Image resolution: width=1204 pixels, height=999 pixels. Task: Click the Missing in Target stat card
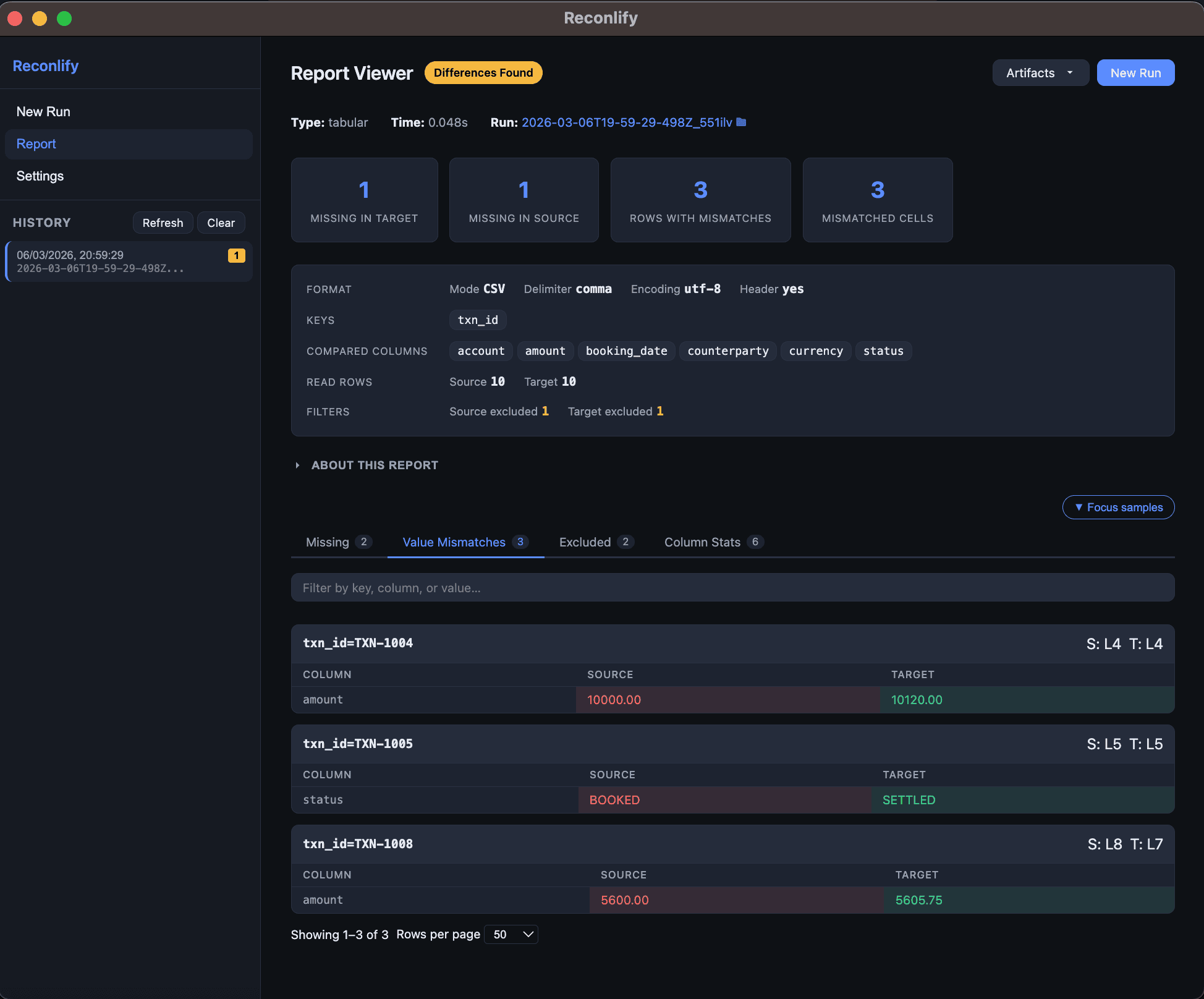[364, 200]
